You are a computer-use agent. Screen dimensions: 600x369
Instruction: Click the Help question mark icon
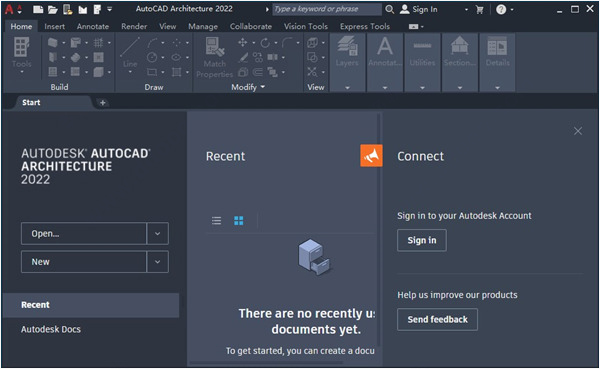click(501, 10)
